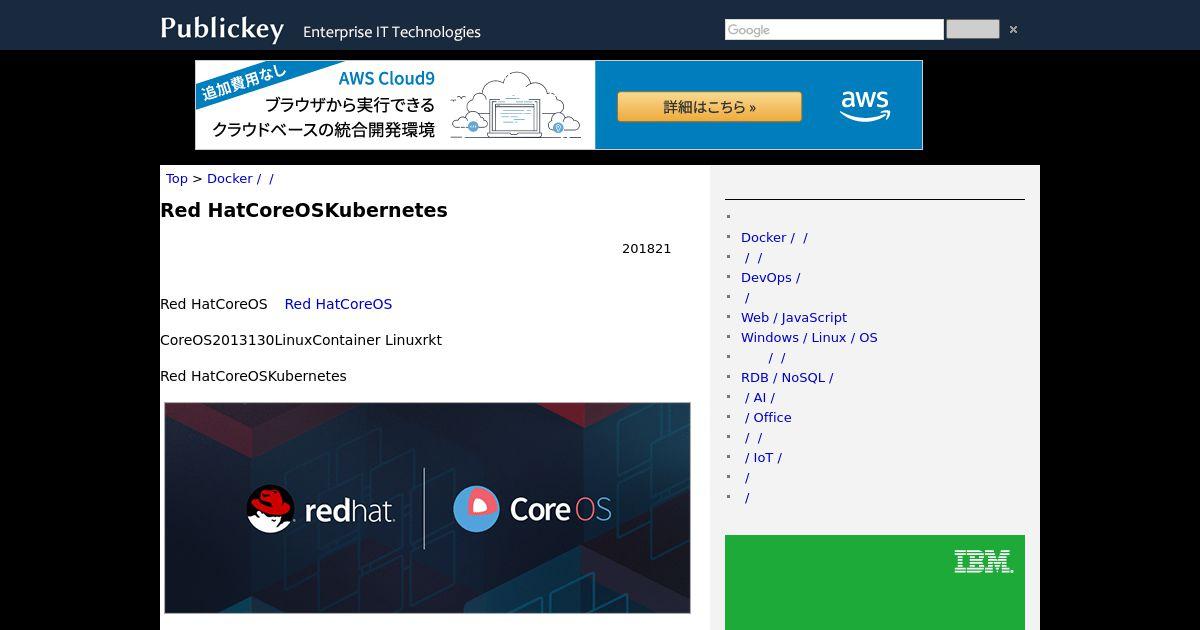Image resolution: width=1200 pixels, height=630 pixels.
Task: Open the Docker sidebar category
Action: pyautogui.click(x=774, y=237)
